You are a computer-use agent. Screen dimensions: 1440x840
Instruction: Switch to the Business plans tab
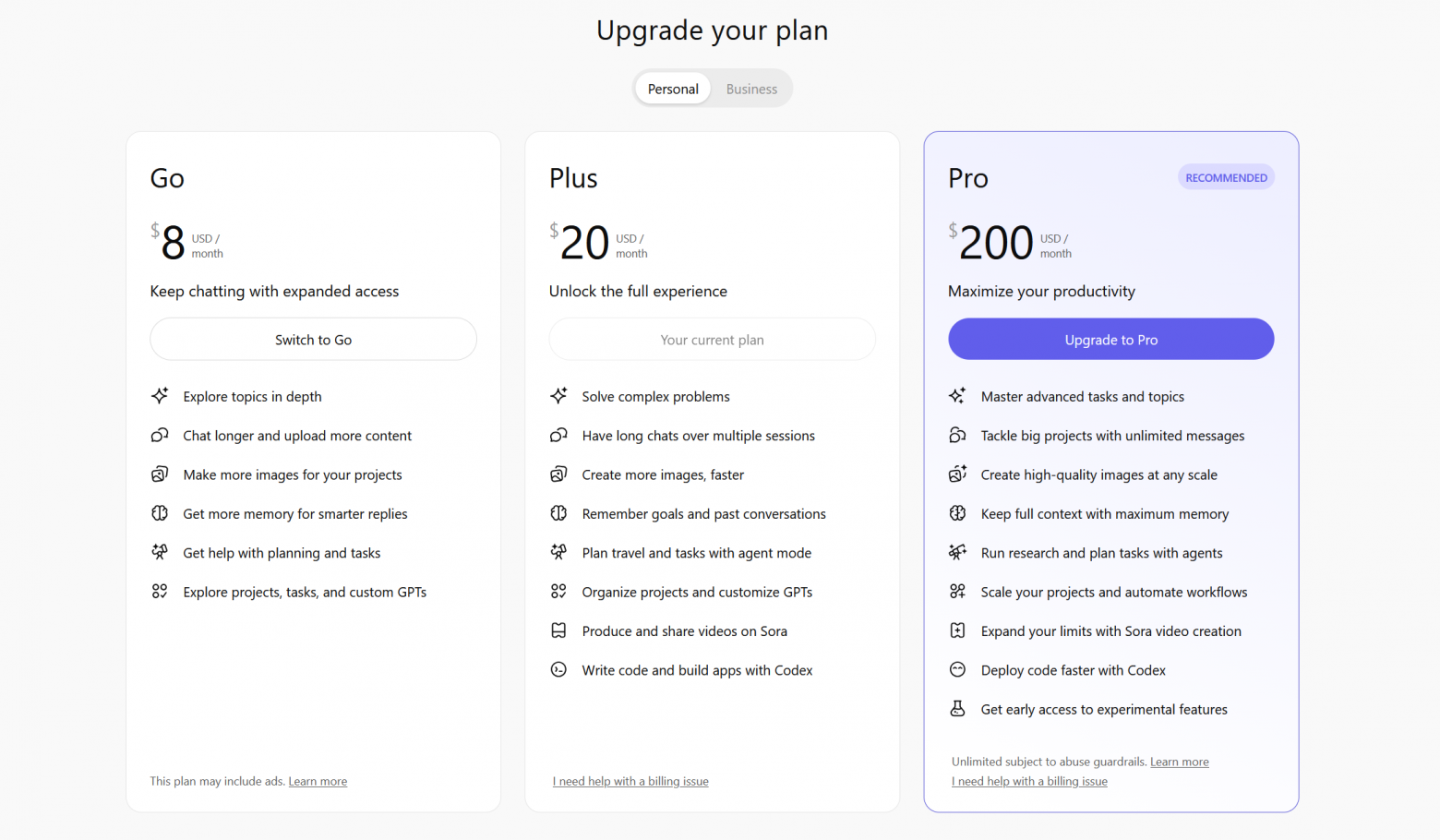pos(751,90)
